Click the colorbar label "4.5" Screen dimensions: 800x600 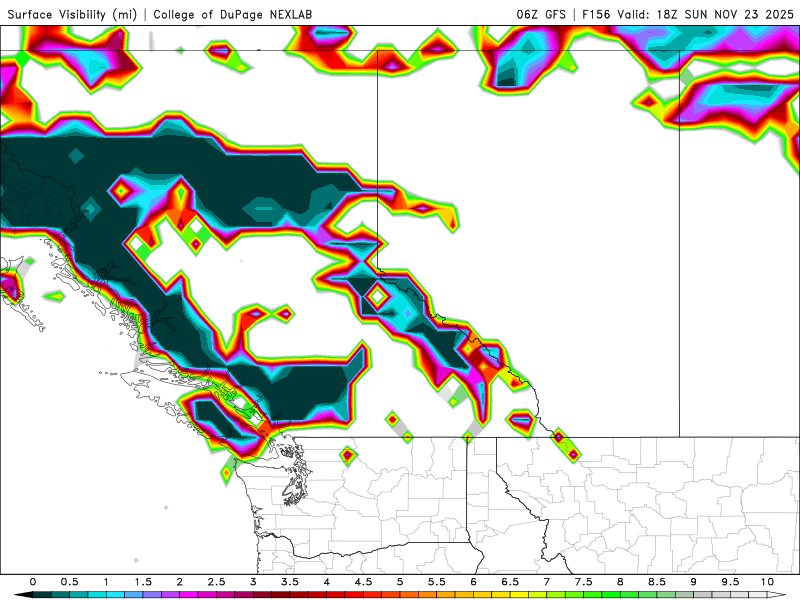point(363,582)
